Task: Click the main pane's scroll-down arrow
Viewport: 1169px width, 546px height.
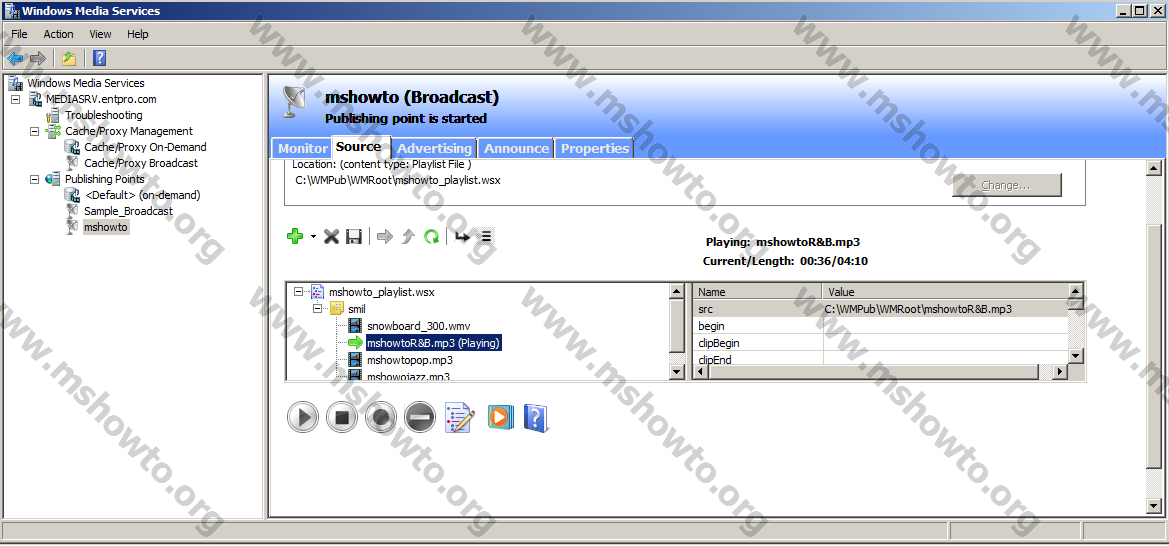Action: (x=1155, y=506)
